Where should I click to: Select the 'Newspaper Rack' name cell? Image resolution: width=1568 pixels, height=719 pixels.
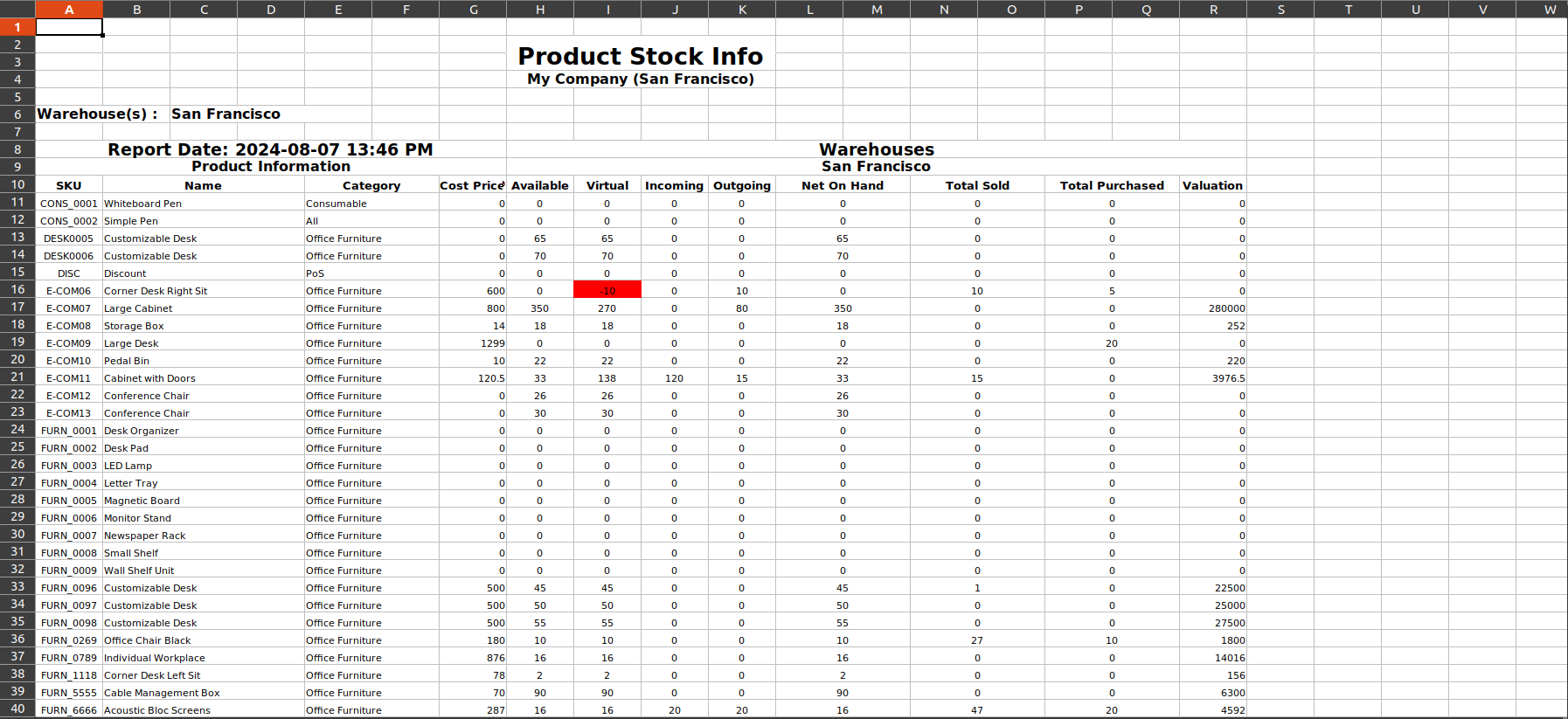point(204,535)
